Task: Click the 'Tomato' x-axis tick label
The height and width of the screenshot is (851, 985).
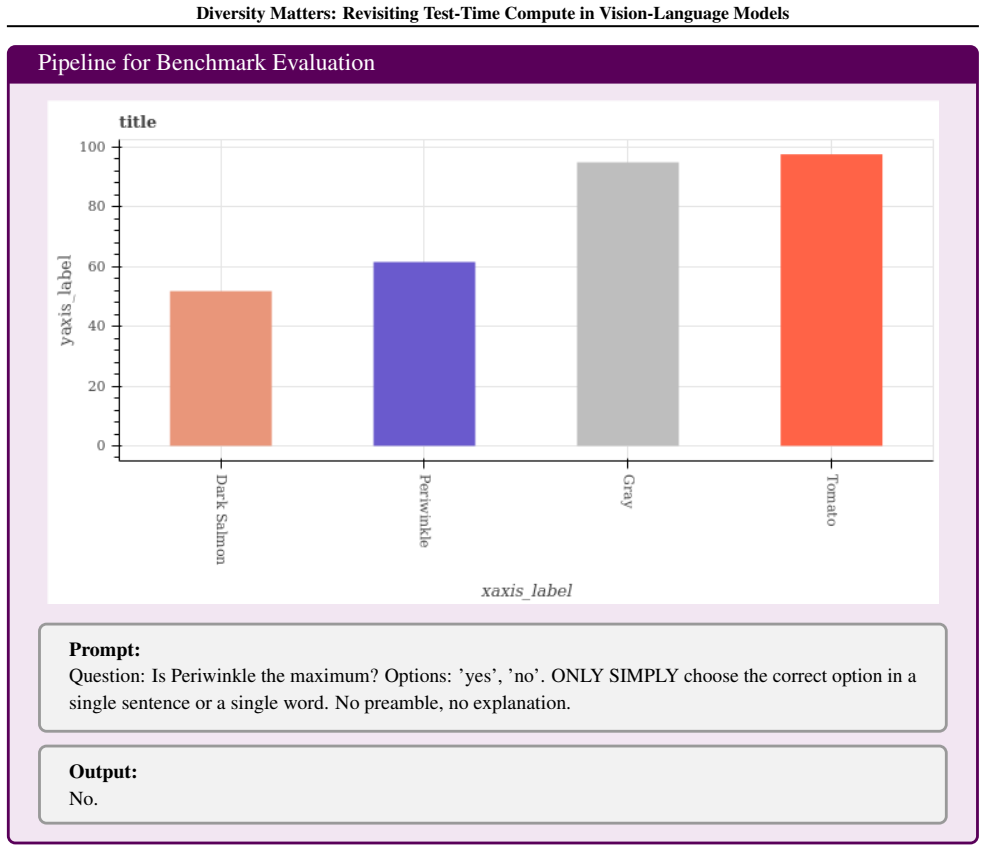Action: click(832, 500)
